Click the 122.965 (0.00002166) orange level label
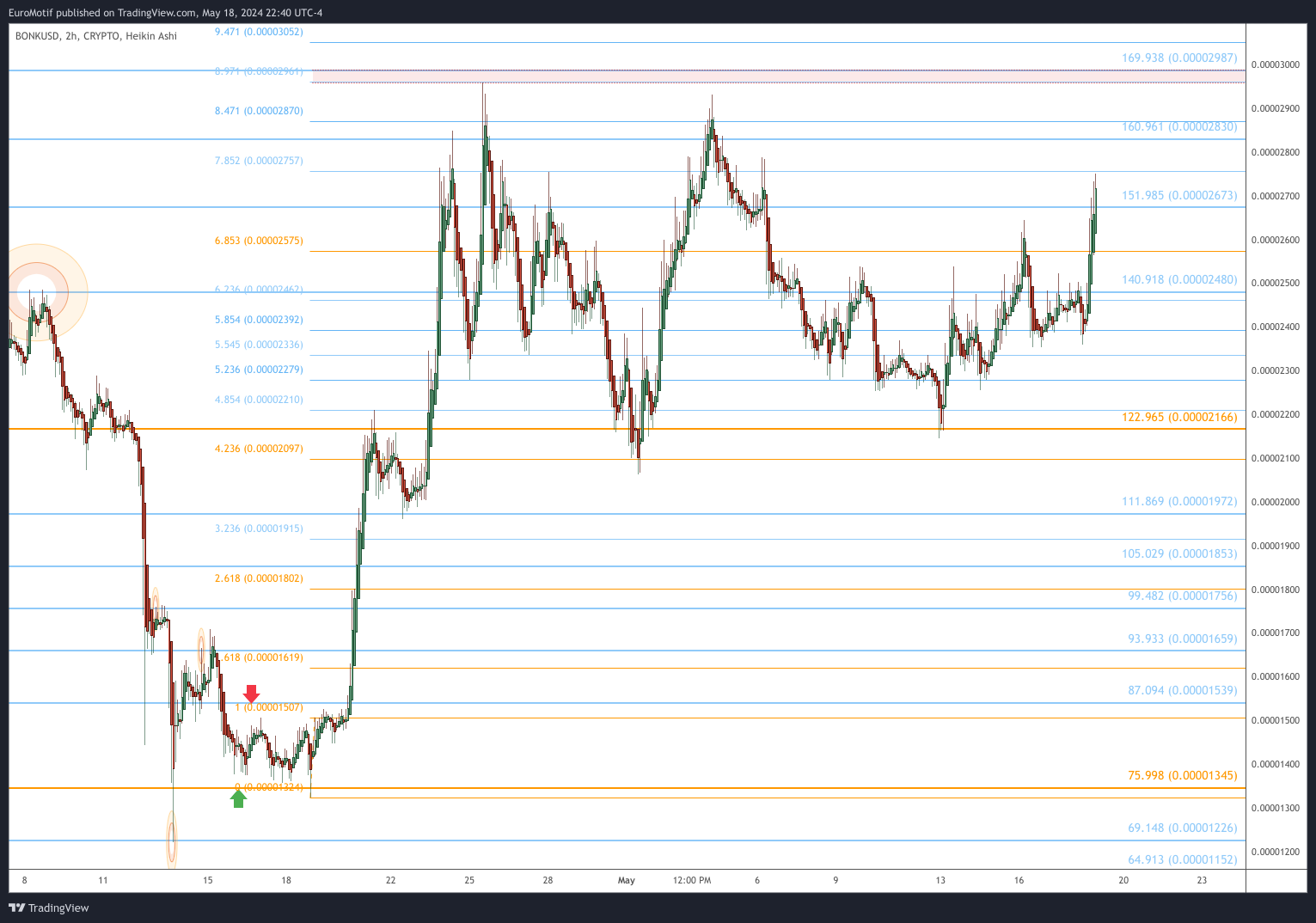 click(1179, 417)
